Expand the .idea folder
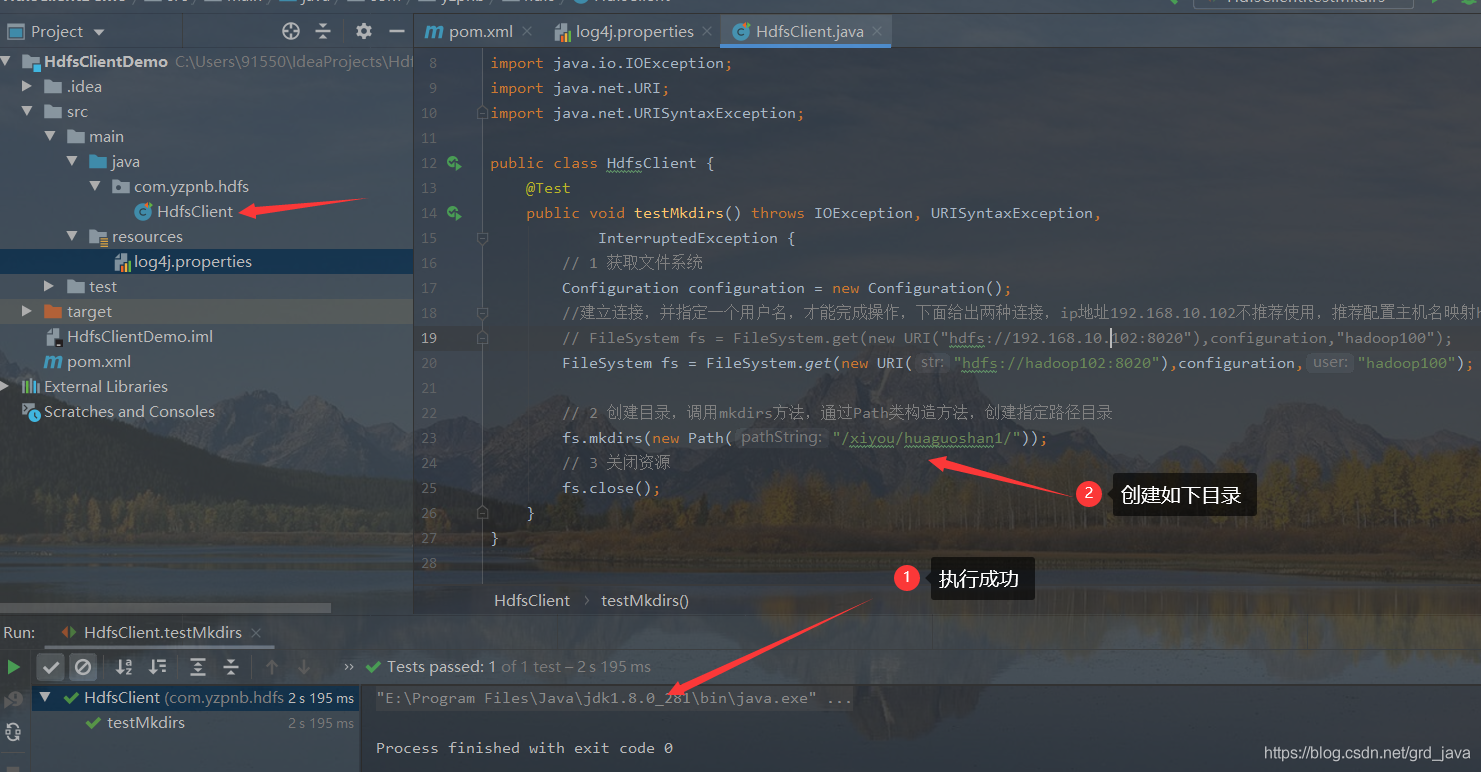Screen dimensions: 1481x772 pyautogui.click(x=27, y=87)
